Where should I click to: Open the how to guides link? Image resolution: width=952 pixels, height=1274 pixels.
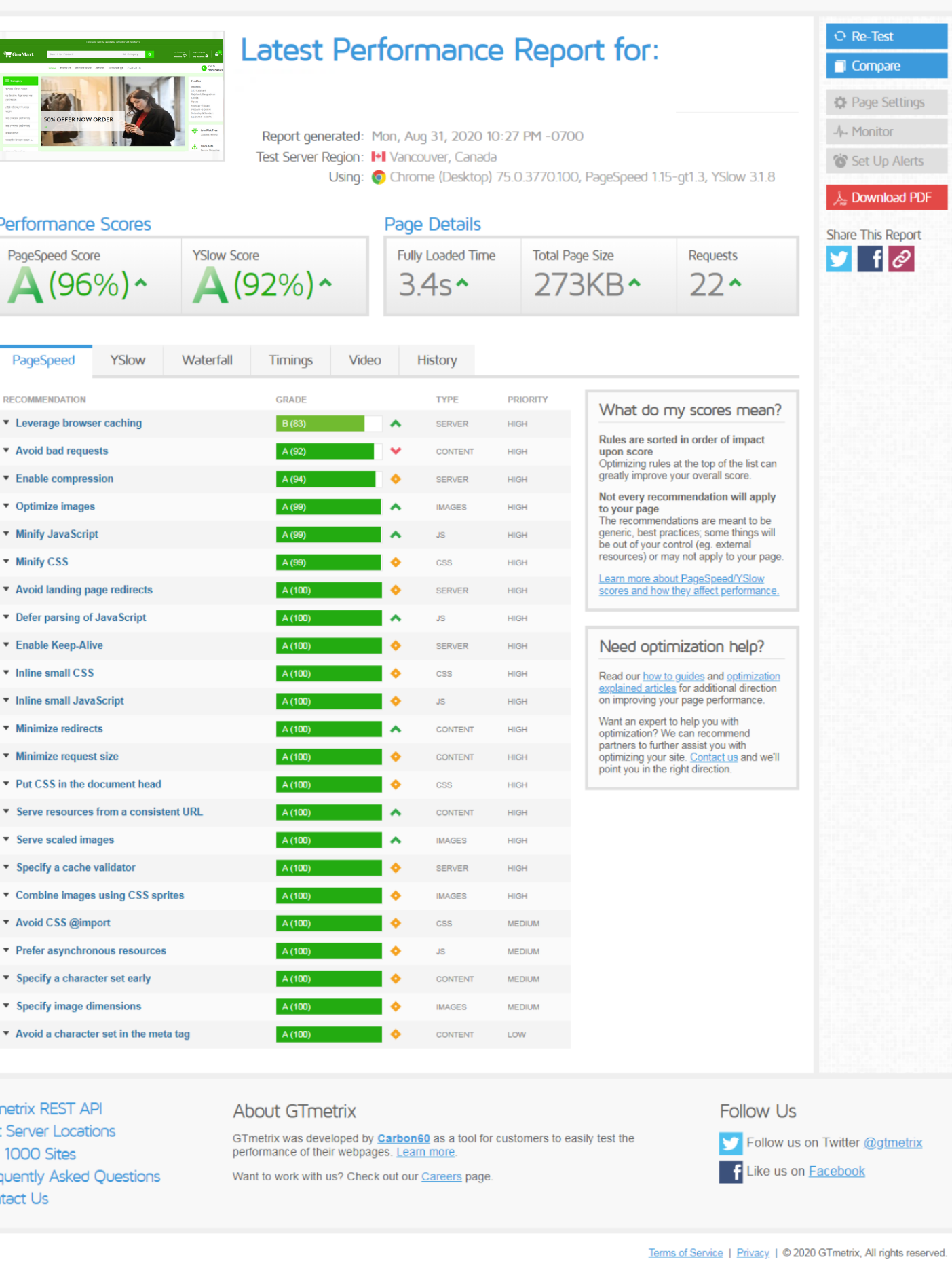673,677
